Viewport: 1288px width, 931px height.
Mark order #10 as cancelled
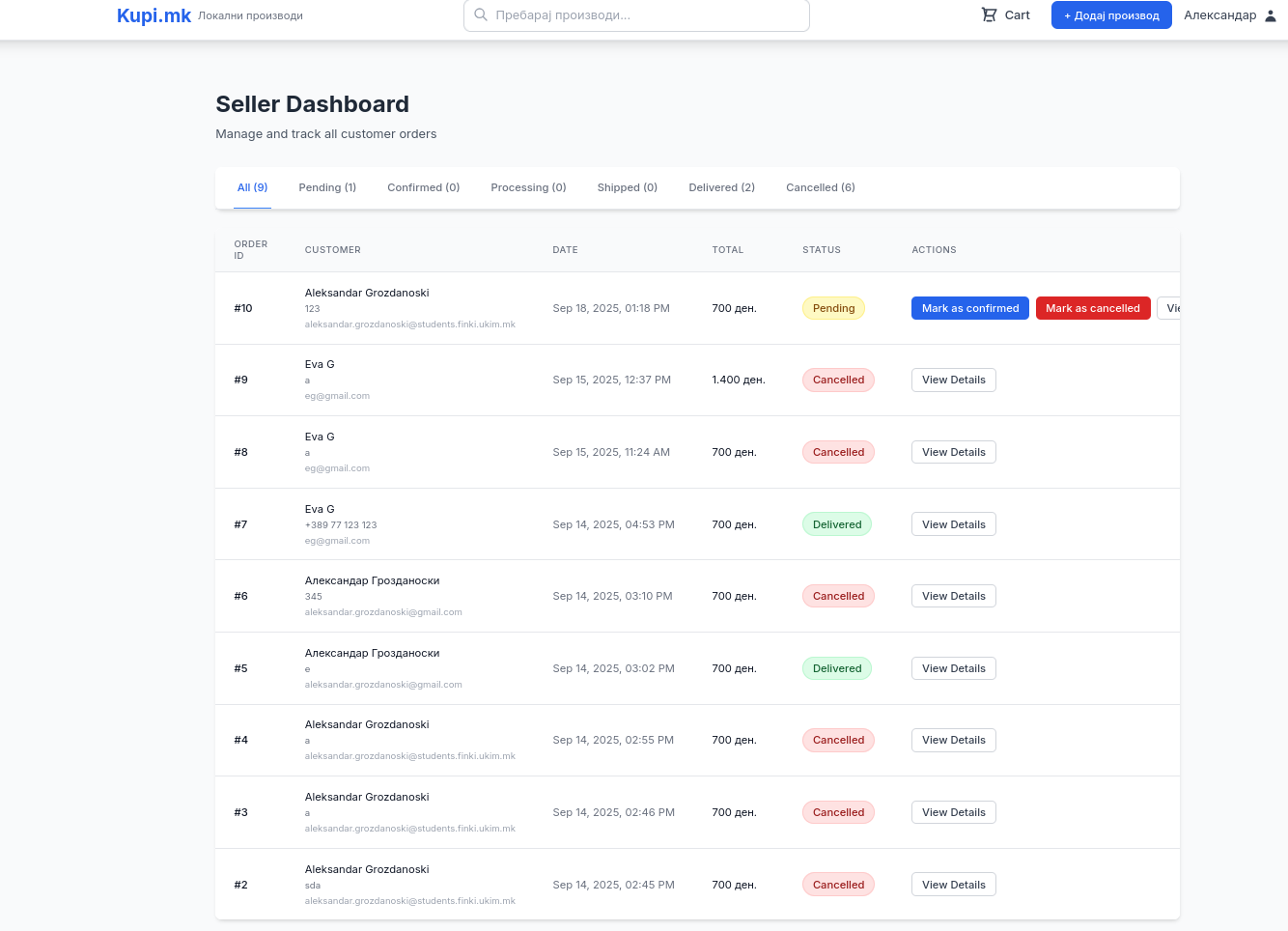point(1092,308)
